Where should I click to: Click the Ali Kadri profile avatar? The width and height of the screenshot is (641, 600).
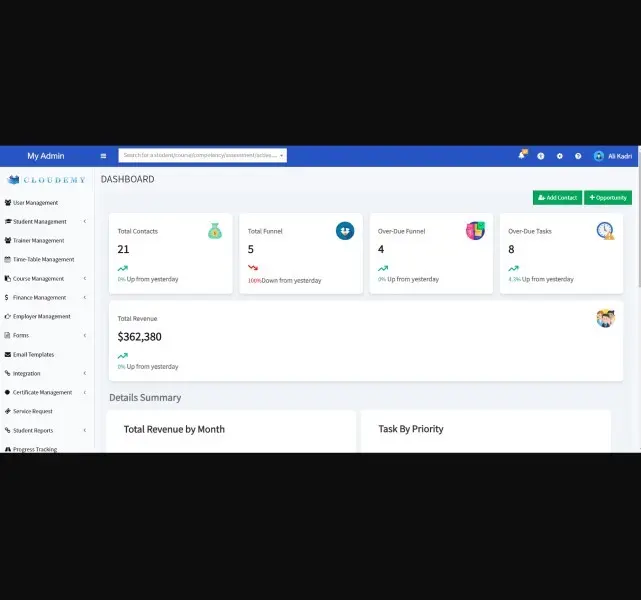(x=598, y=156)
